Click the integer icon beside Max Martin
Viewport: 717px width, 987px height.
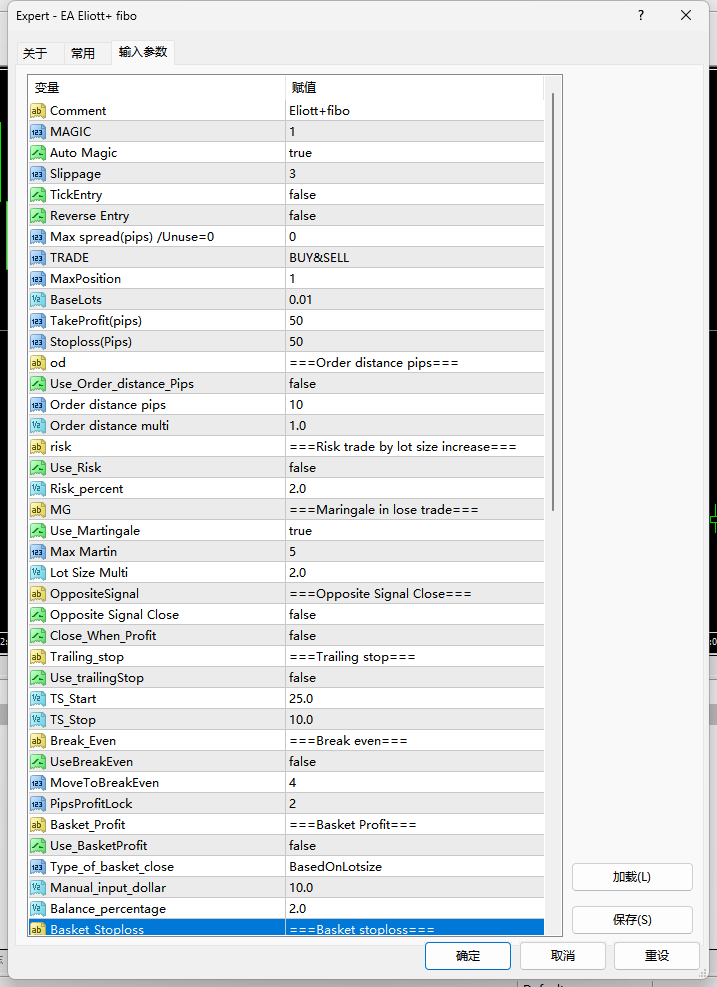(38, 551)
